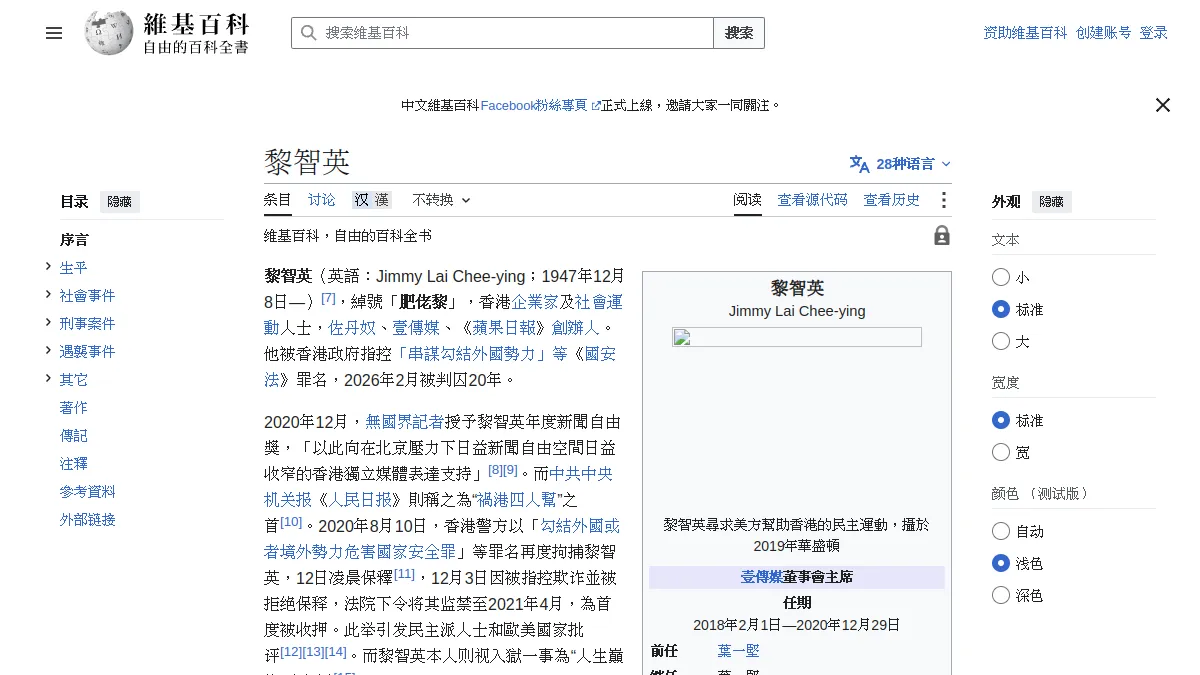Select the 阅读 view tab
This screenshot has width=1200, height=675.
748,200
